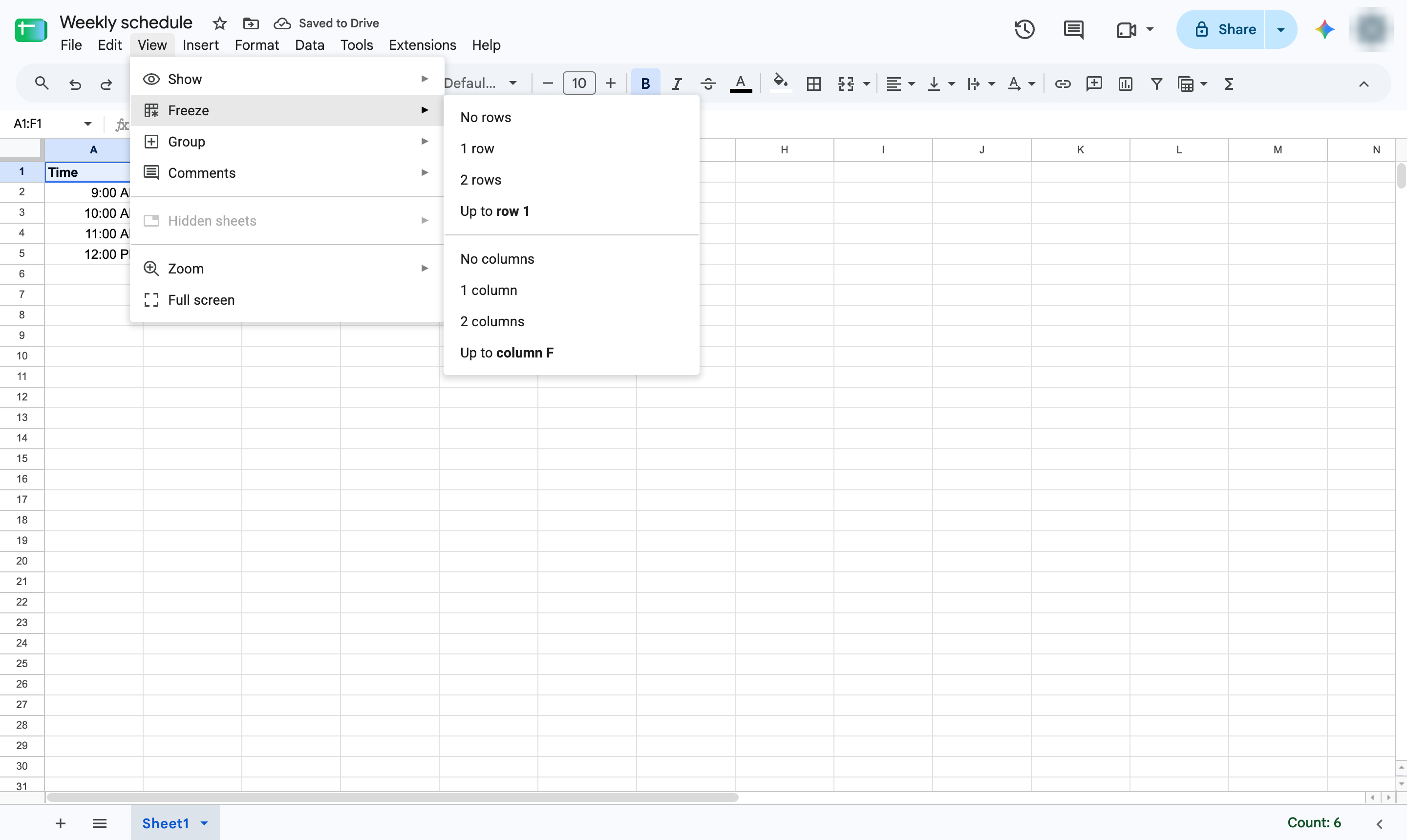Click the insert chart icon
This screenshot has height=840, width=1407.
pos(1126,84)
